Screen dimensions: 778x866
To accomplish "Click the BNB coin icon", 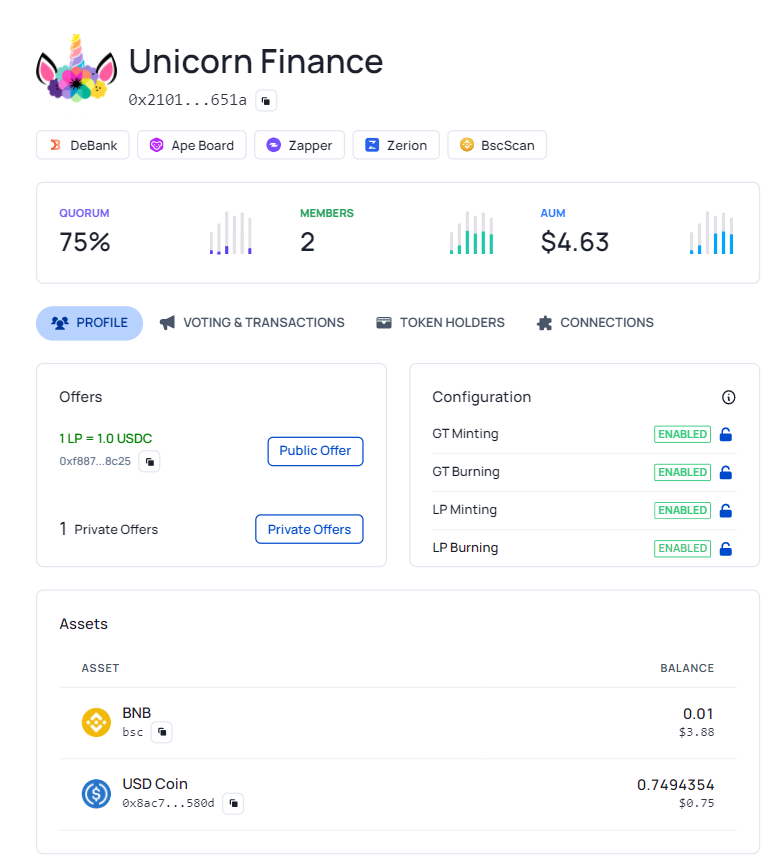I will tap(96, 722).
